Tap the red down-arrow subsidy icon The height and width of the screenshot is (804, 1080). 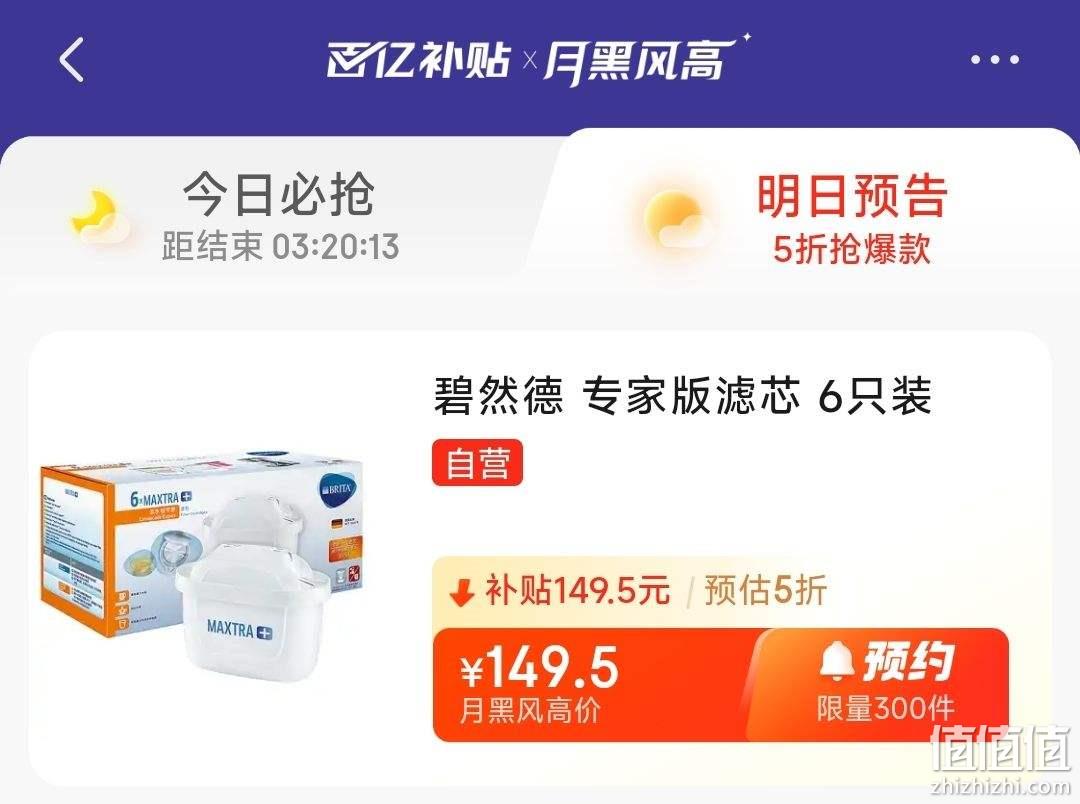[461, 591]
